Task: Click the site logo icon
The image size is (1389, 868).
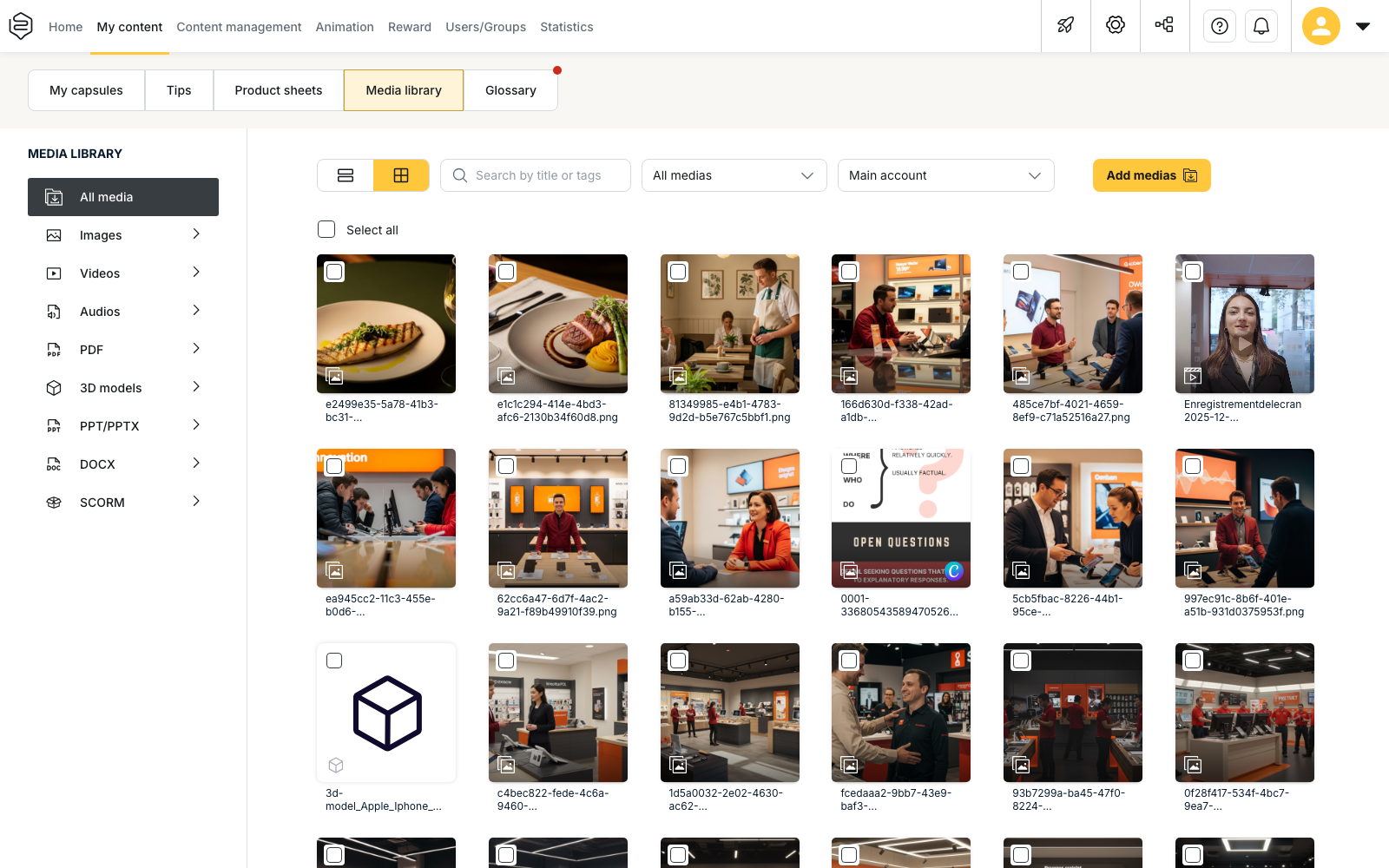Action: coord(21,26)
